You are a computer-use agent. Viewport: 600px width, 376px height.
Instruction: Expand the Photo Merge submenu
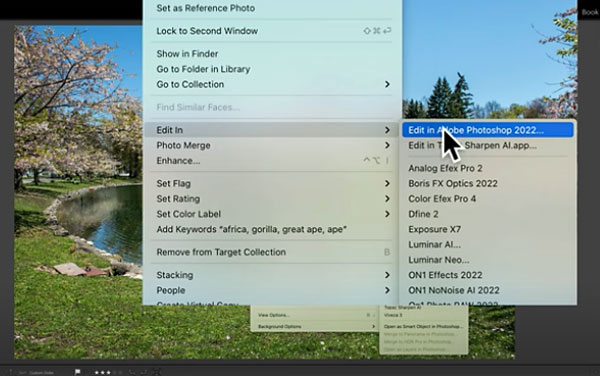[x=272, y=145]
